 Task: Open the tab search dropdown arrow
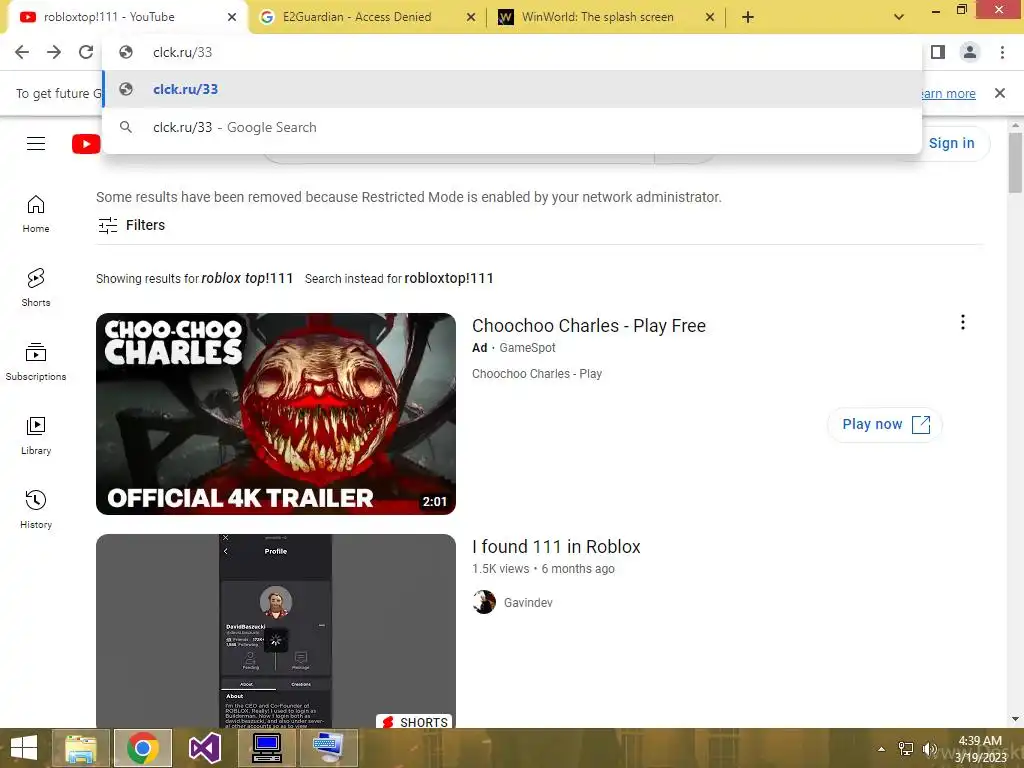(x=899, y=17)
